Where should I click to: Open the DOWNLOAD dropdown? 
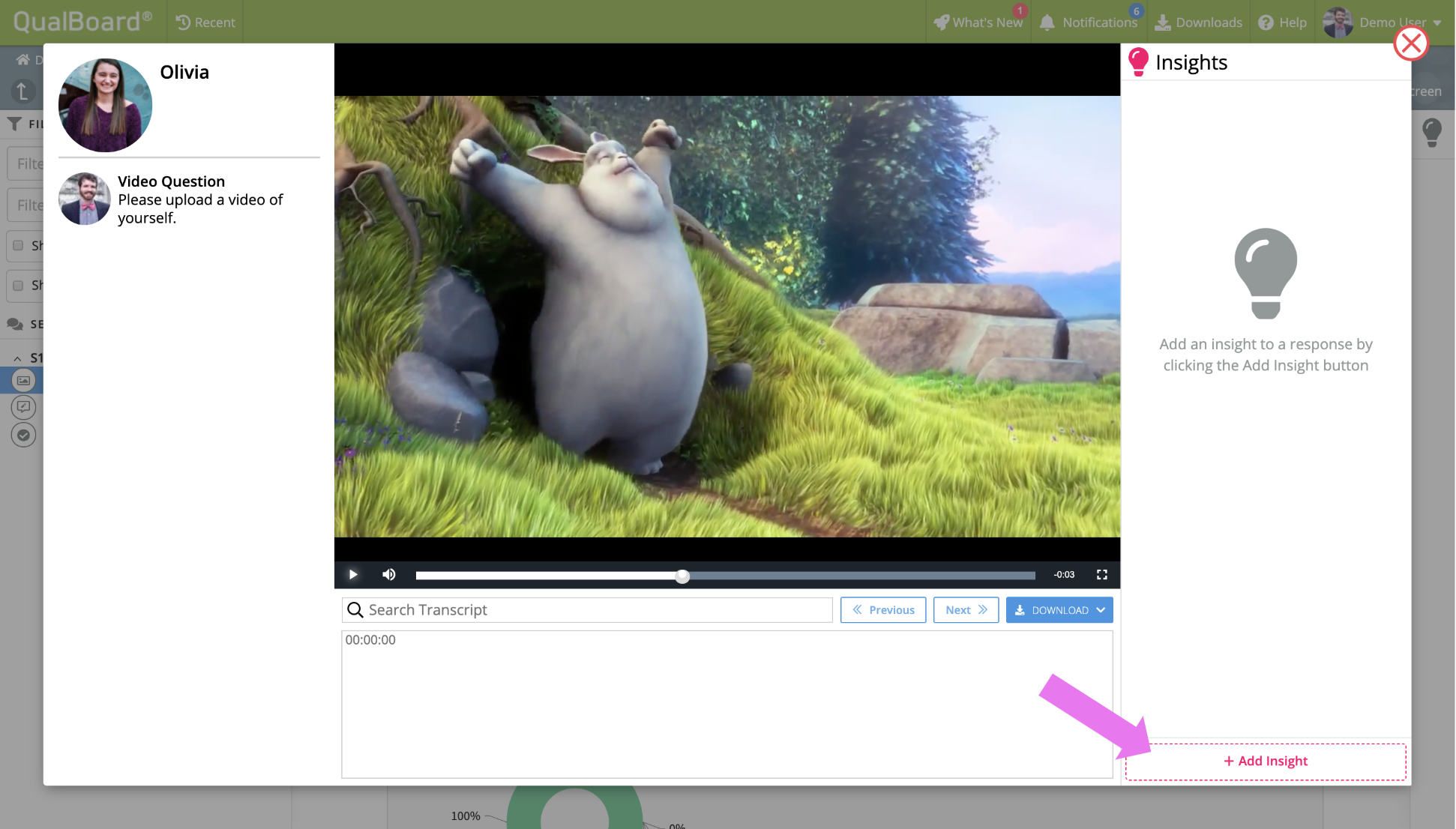(1059, 610)
